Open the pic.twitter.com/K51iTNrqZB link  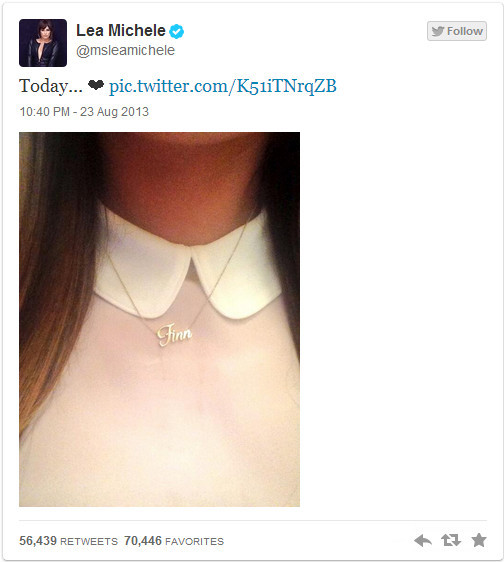coord(223,86)
